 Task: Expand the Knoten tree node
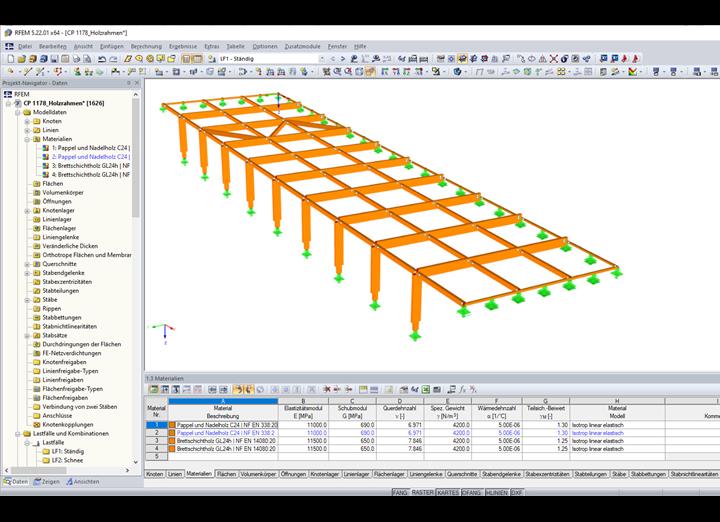pos(27,121)
